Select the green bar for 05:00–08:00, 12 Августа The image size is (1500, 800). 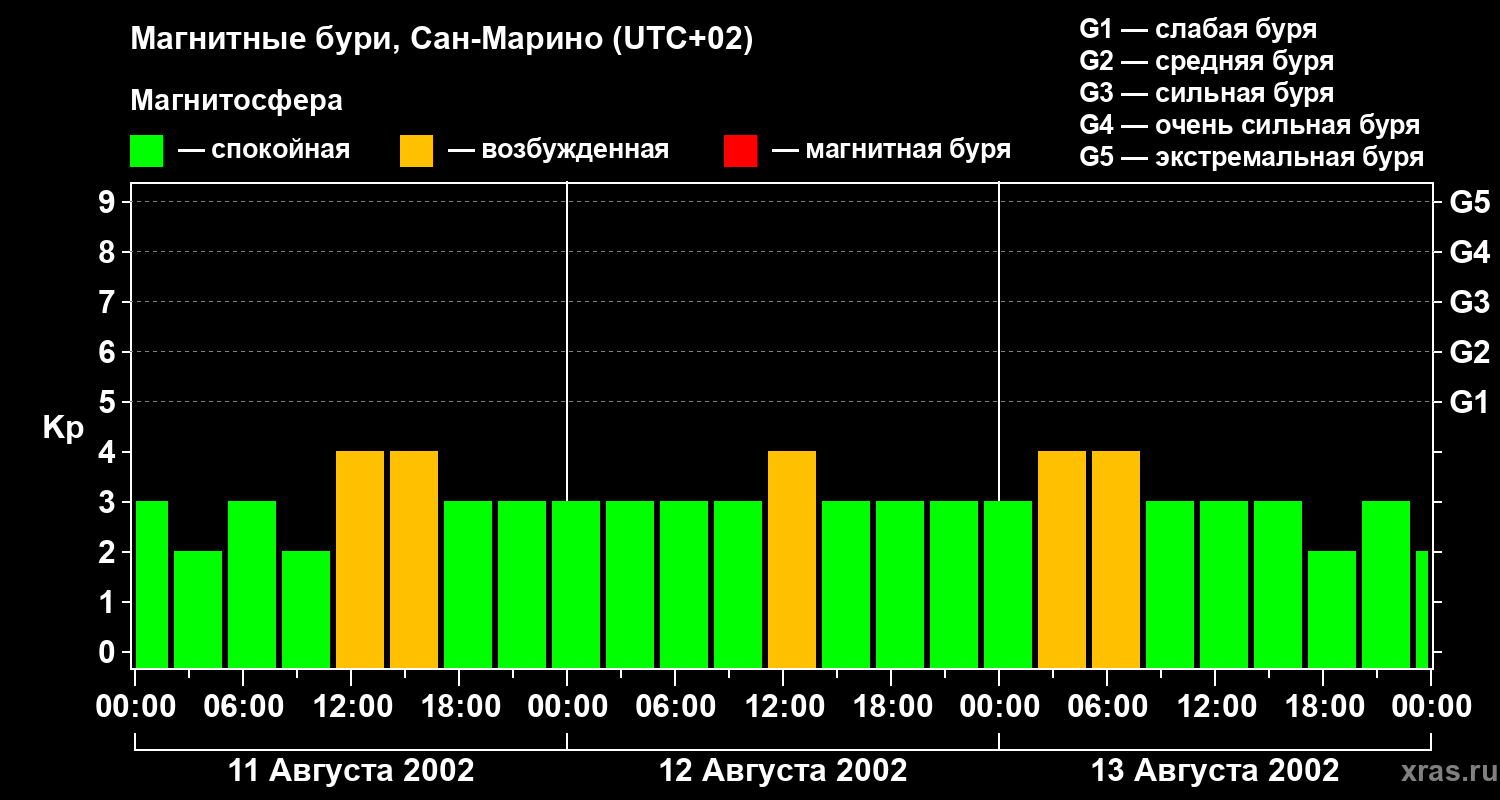[684, 584]
